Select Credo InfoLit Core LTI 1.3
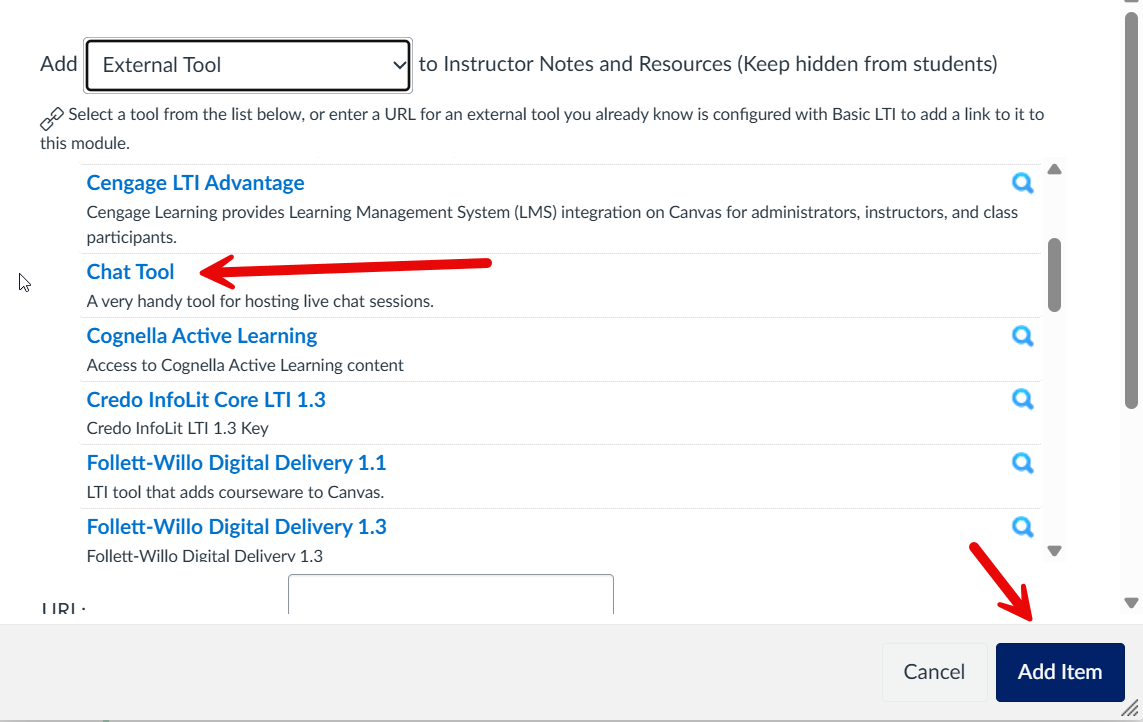 tap(206, 400)
